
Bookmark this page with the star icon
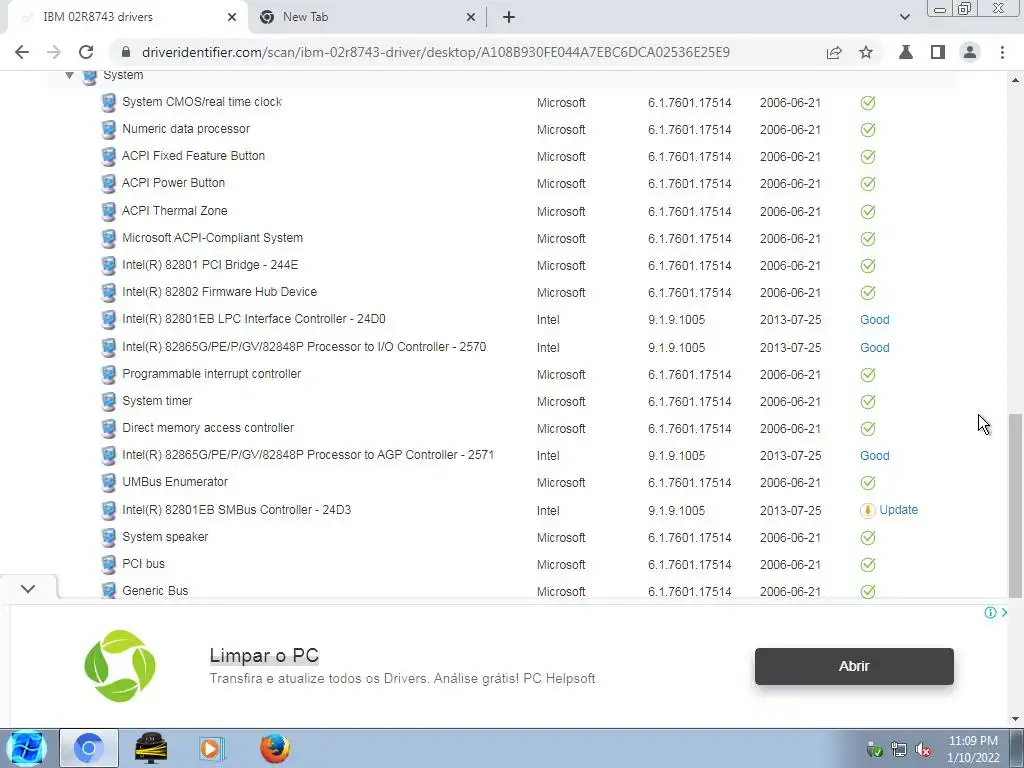[x=866, y=52]
